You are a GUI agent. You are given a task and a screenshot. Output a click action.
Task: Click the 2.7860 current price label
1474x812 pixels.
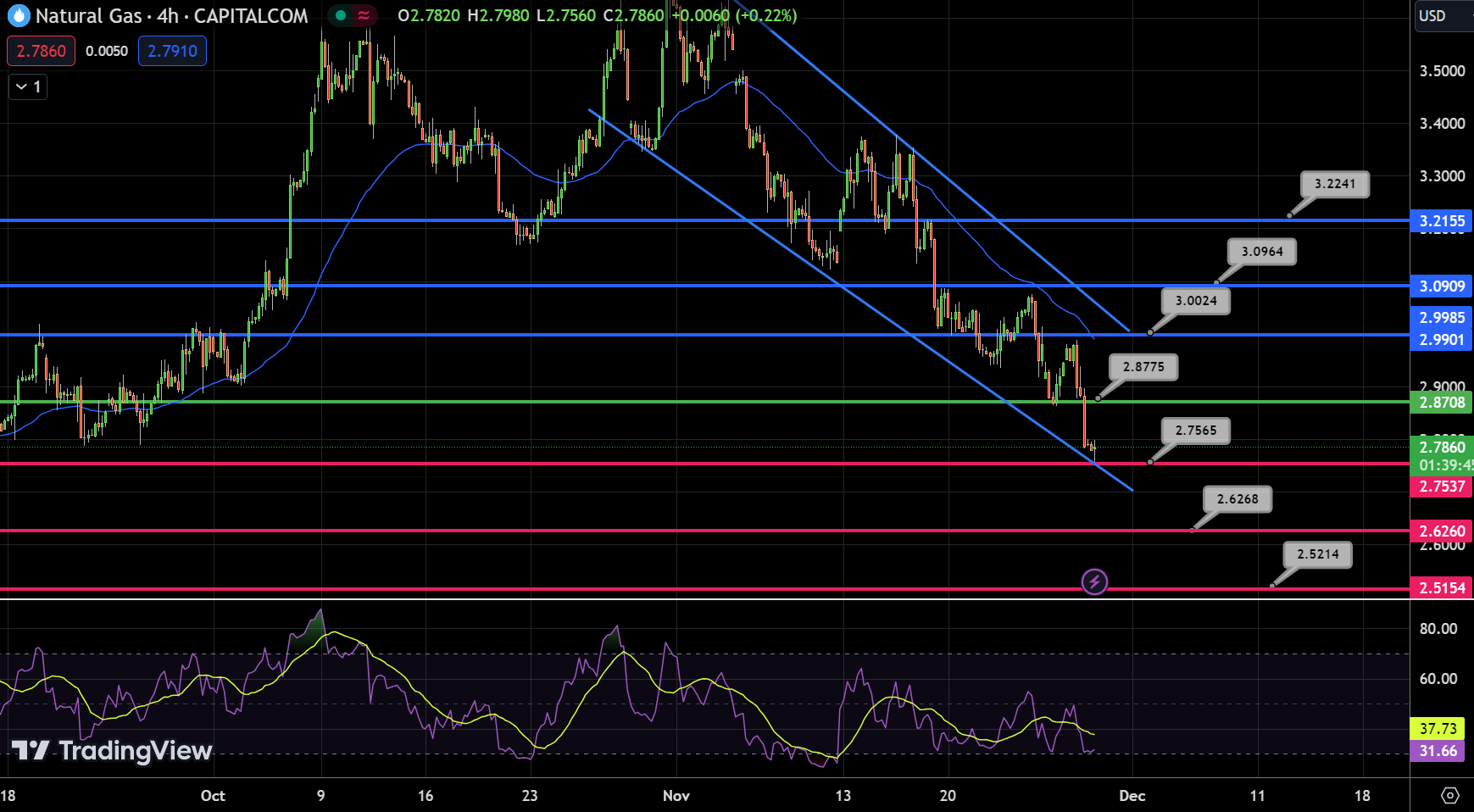[1442, 448]
